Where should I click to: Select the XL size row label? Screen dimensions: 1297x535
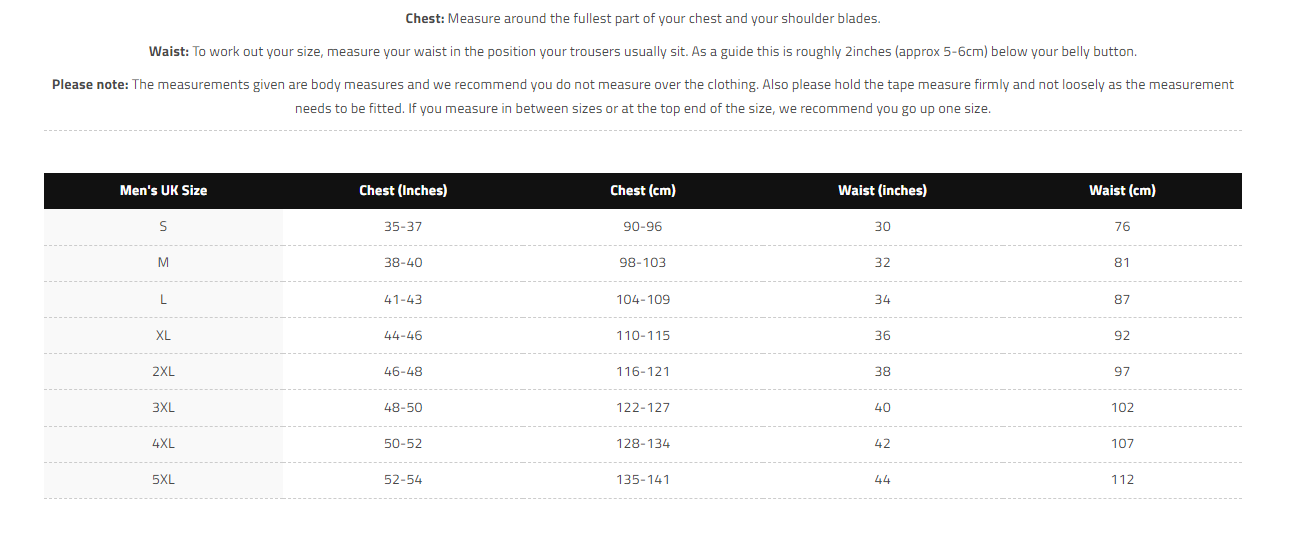(163, 335)
